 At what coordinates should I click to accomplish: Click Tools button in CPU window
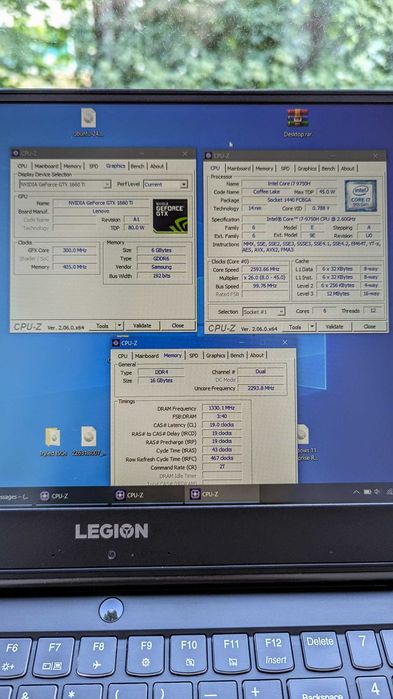point(295,327)
